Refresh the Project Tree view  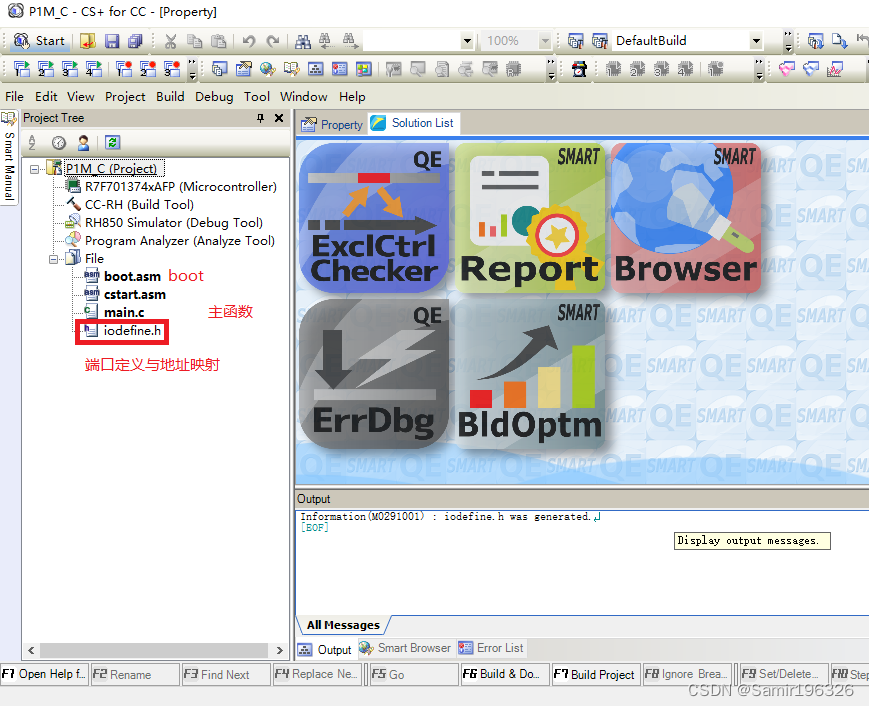112,142
